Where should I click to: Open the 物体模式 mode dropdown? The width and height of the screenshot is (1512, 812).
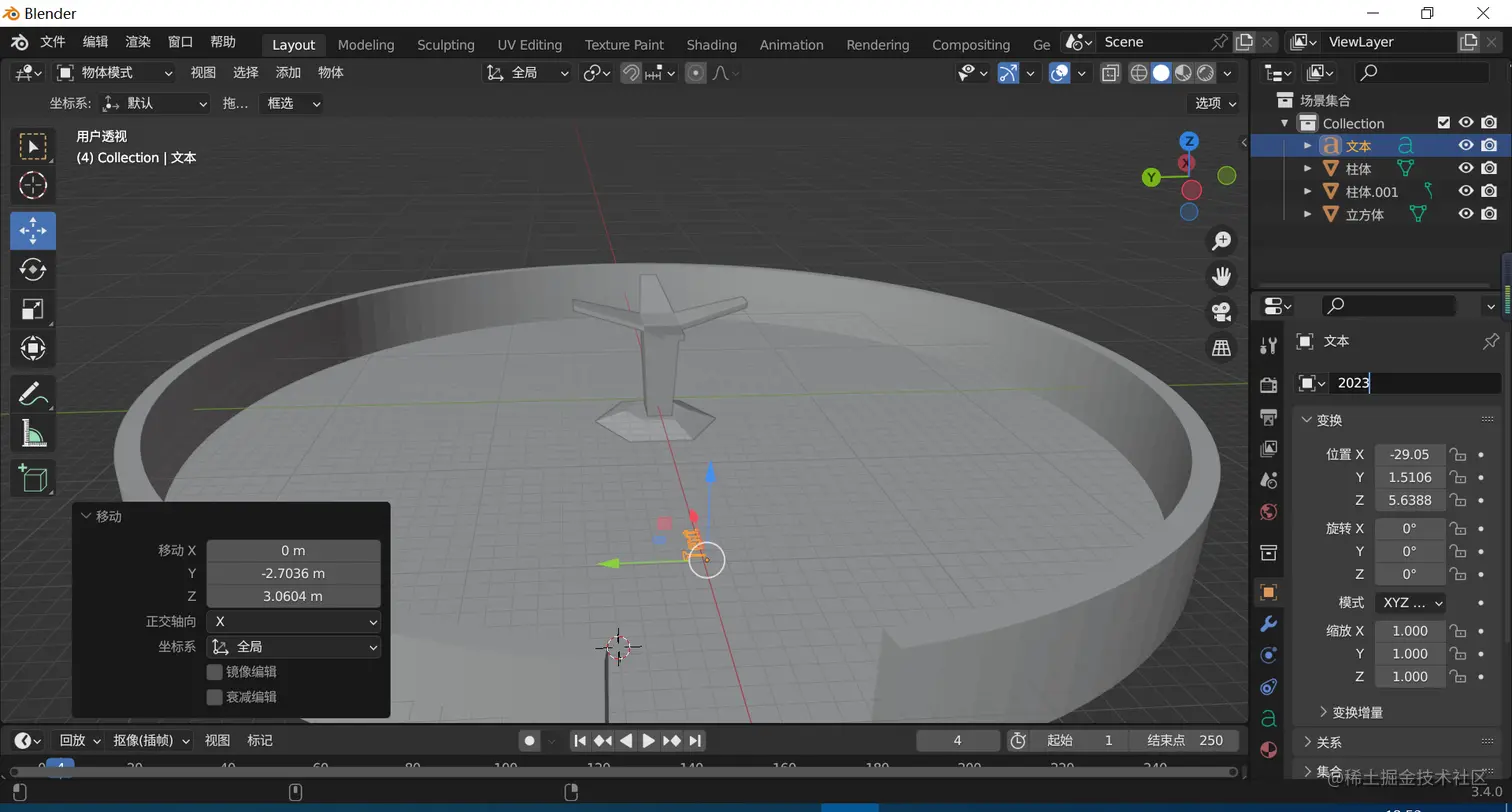[115, 73]
